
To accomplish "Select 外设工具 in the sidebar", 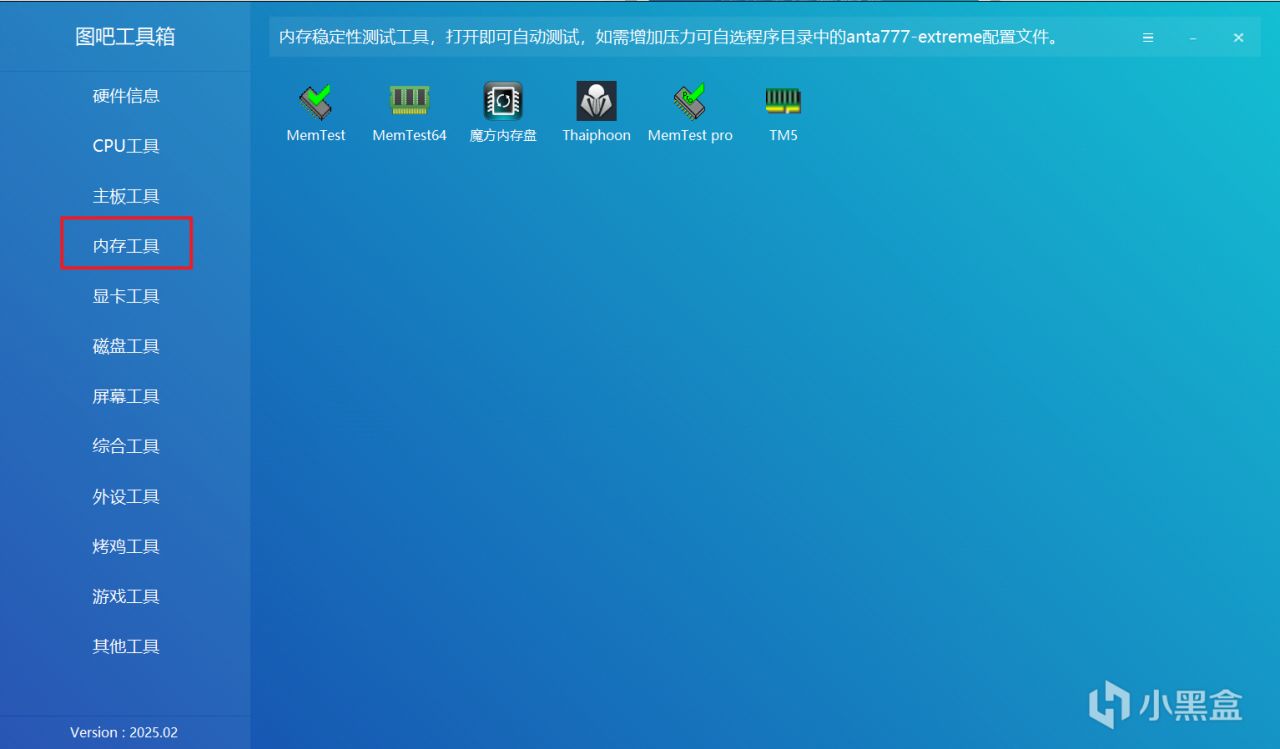I will [x=126, y=496].
